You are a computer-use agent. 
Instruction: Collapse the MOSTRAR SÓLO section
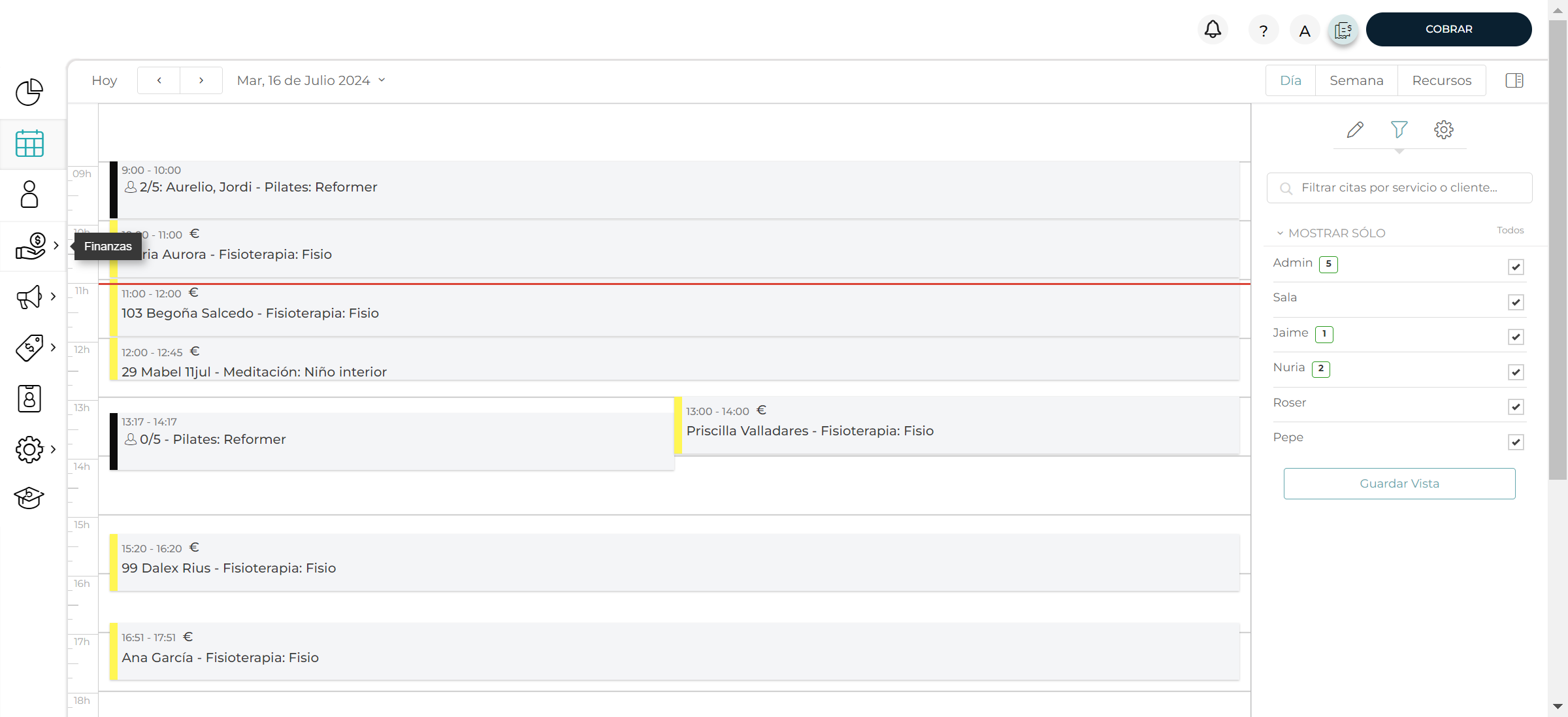(x=1330, y=233)
